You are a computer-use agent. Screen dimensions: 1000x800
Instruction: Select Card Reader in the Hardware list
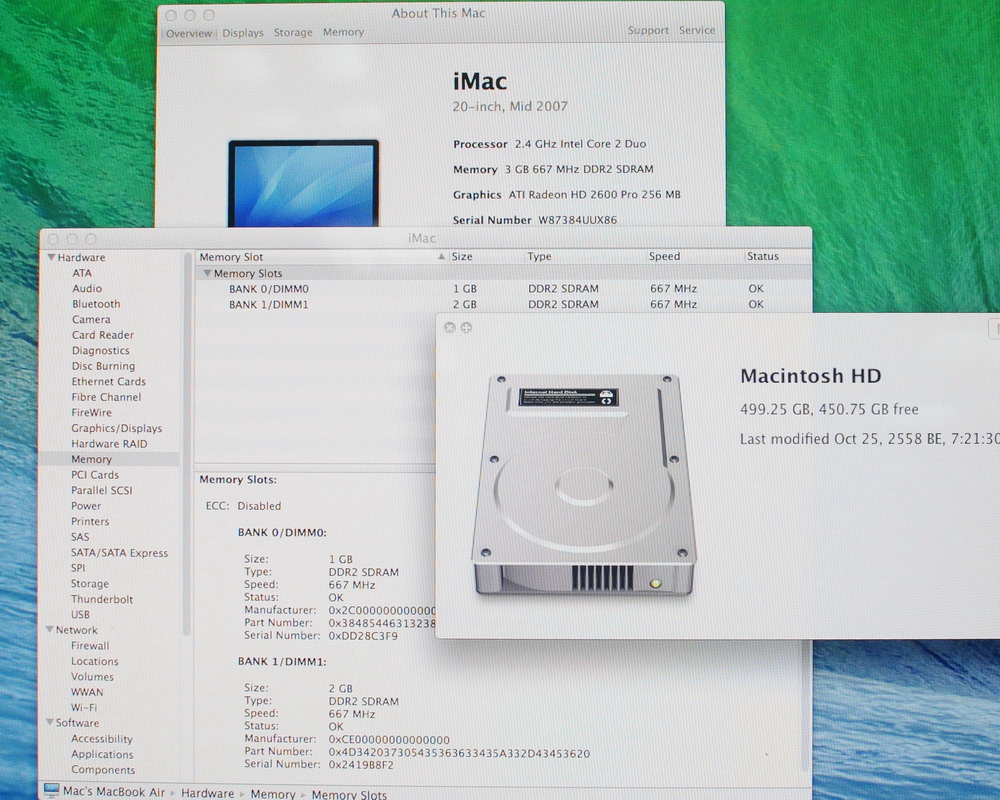(x=103, y=335)
